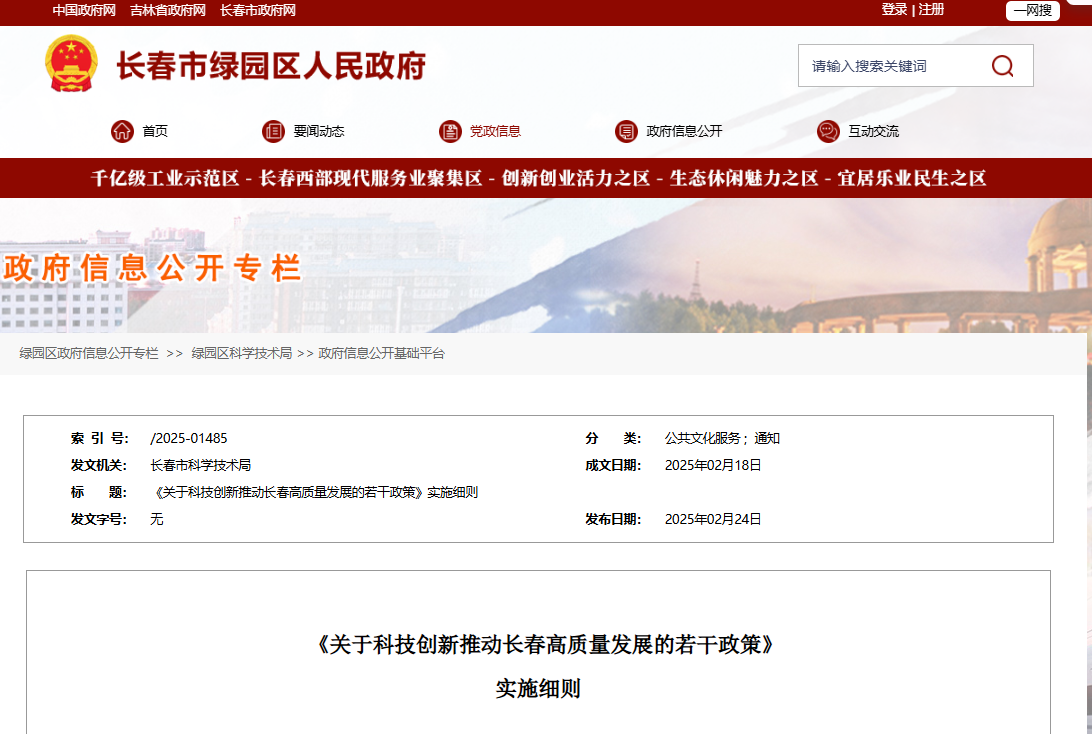
Task: Click the search keyword input field
Action: [x=890, y=64]
